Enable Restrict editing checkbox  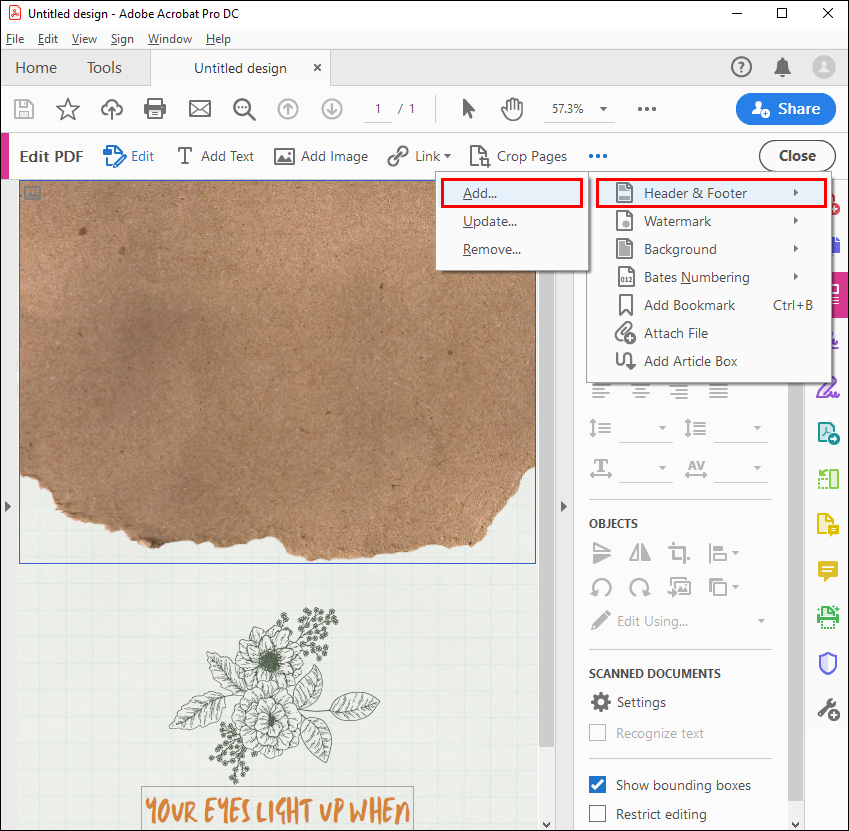tap(597, 813)
